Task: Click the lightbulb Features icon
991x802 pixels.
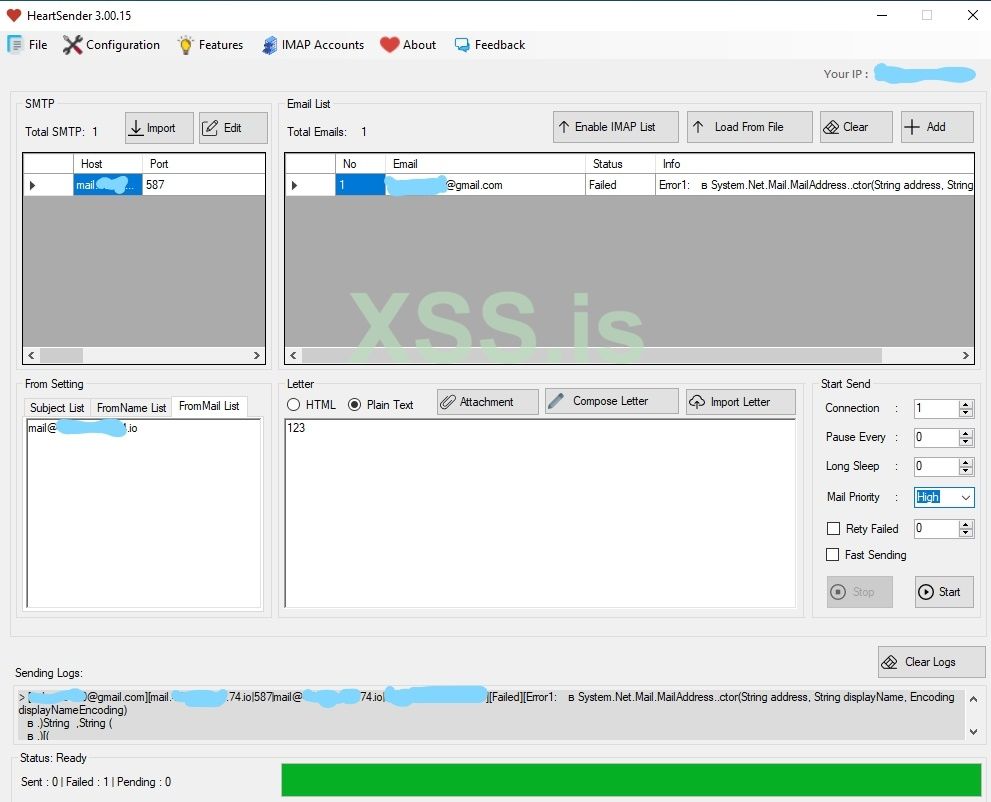Action: coord(185,45)
